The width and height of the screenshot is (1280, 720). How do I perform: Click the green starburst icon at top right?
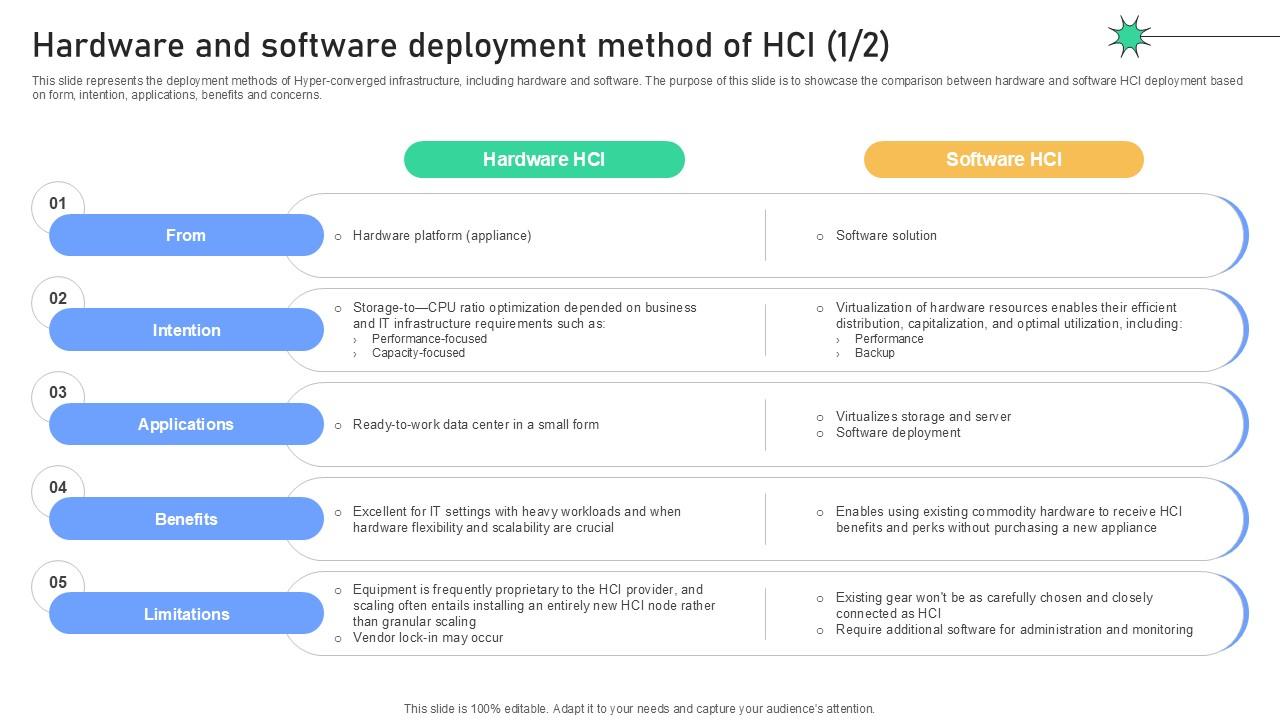pyautogui.click(x=1129, y=37)
